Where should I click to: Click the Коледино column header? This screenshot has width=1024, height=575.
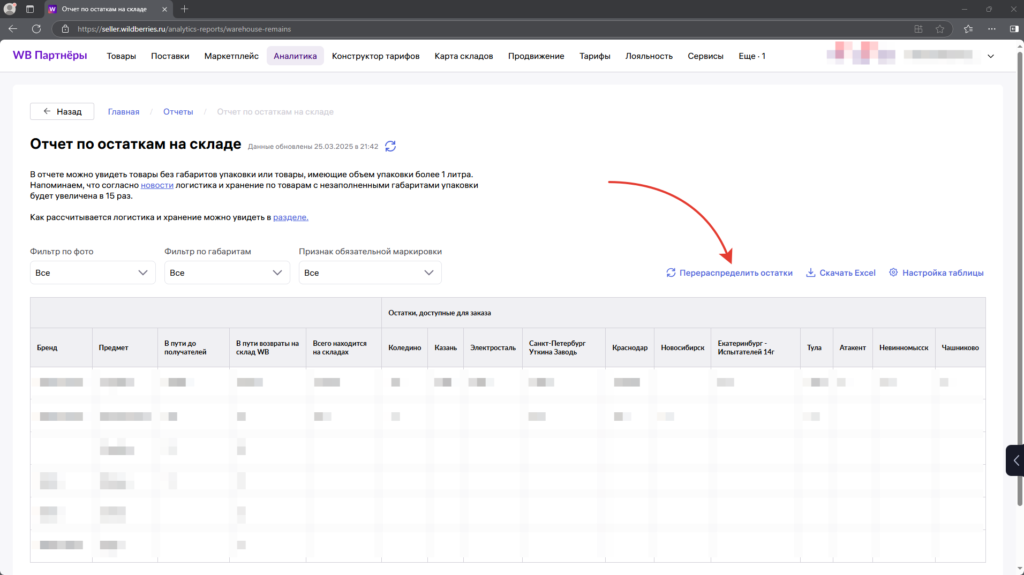(405, 348)
